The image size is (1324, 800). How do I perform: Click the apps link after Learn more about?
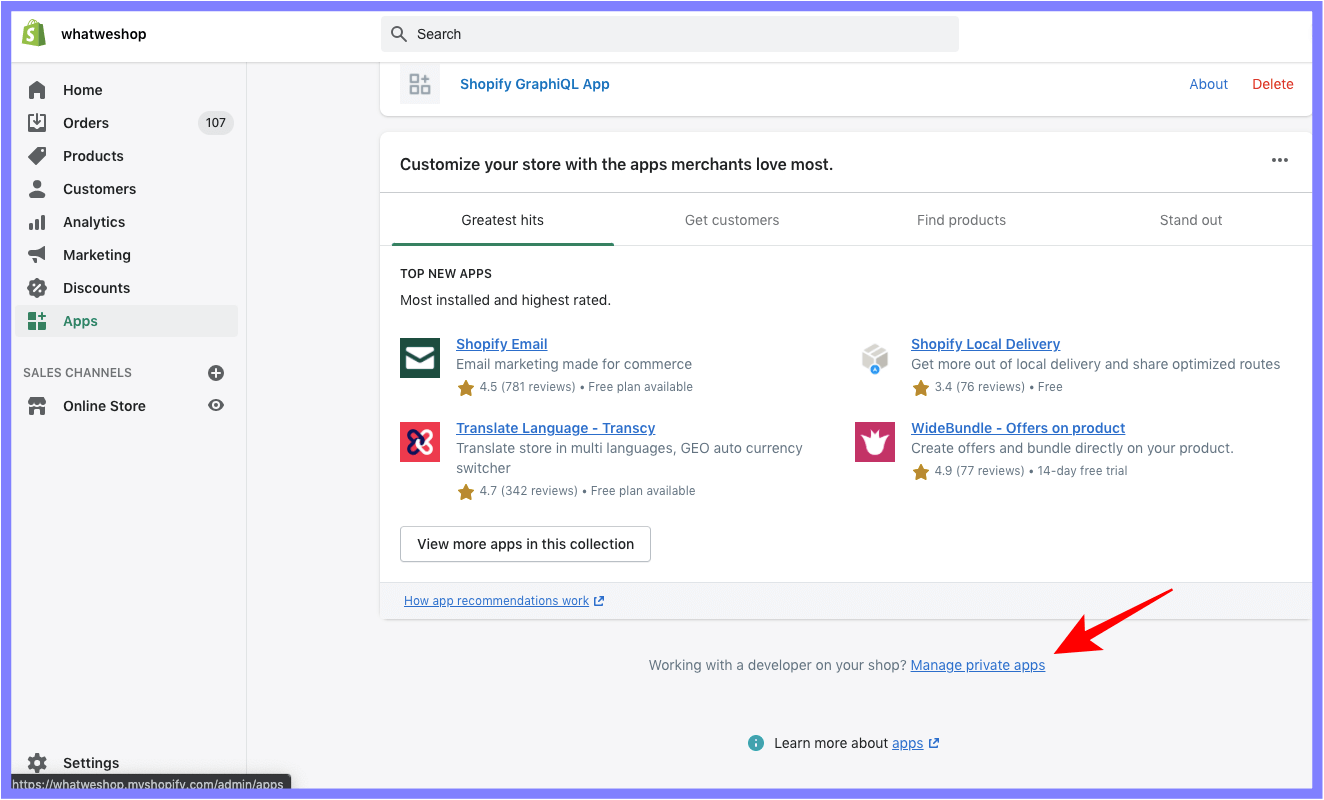[x=907, y=743]
